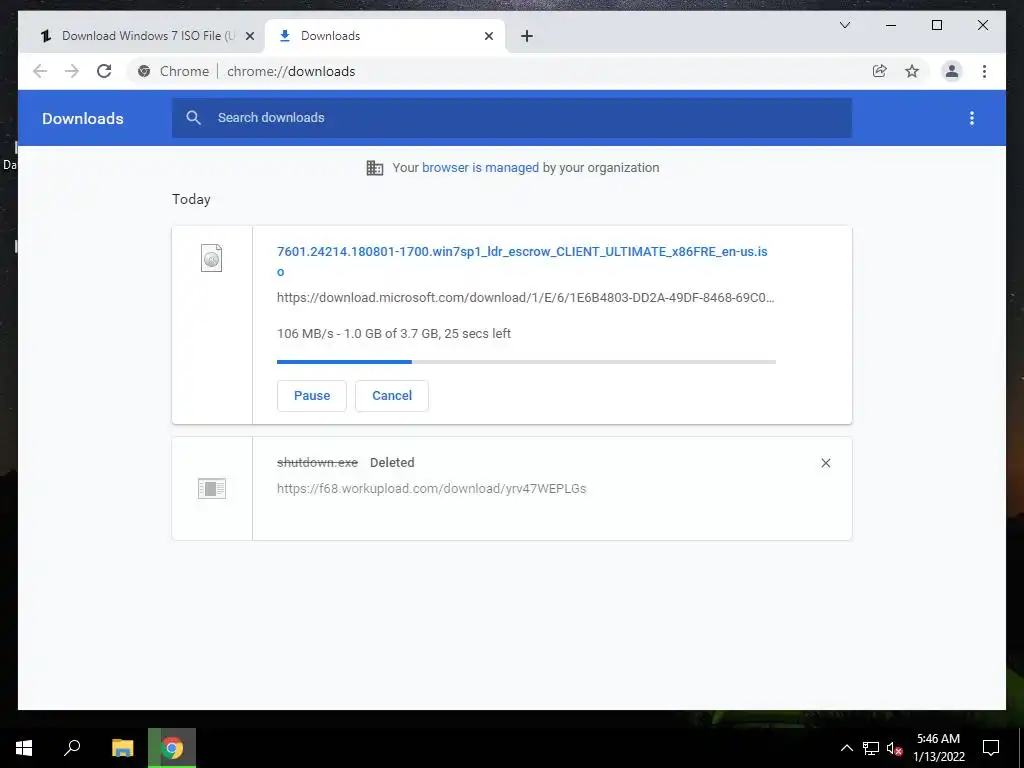Open the Downloads page more actions menu
Image resolution: width=1024 pixels, height=768 pixels.
[x=972, y=118]
